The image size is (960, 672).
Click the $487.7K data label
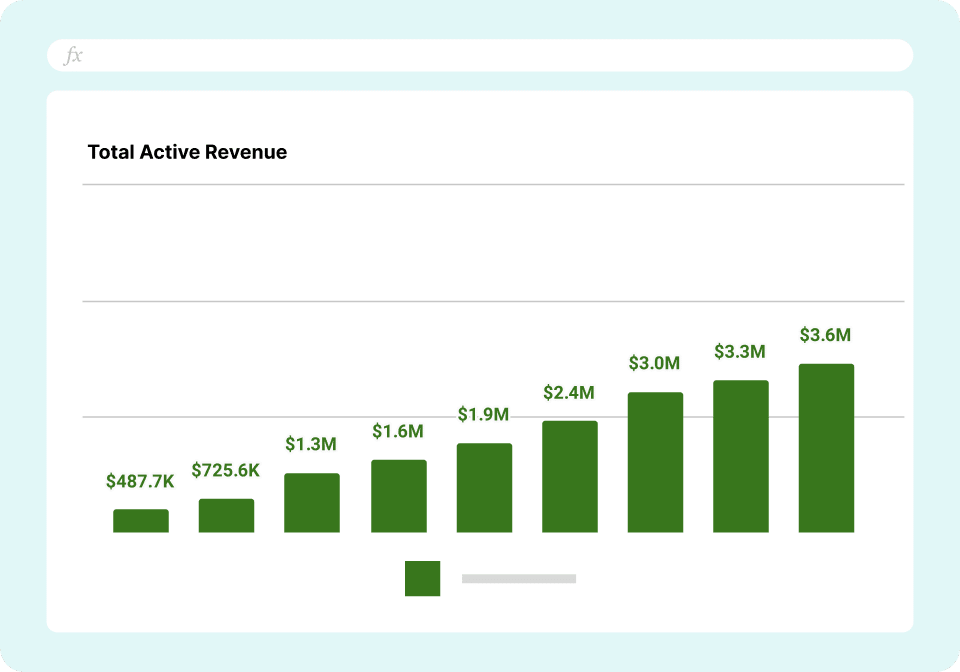(x=140, y=482)
